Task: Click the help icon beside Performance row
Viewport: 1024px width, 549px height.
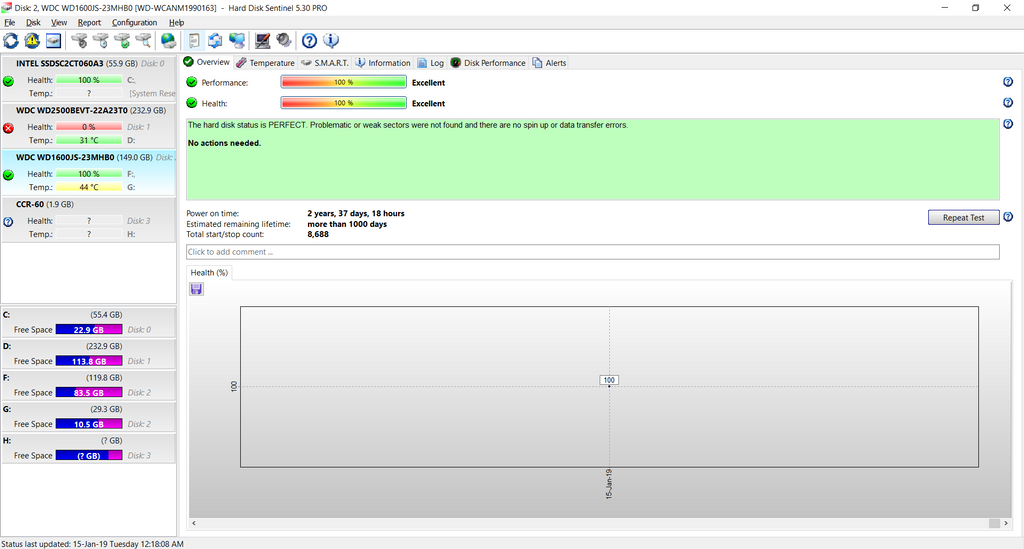Action: (x=1008, y=82)
